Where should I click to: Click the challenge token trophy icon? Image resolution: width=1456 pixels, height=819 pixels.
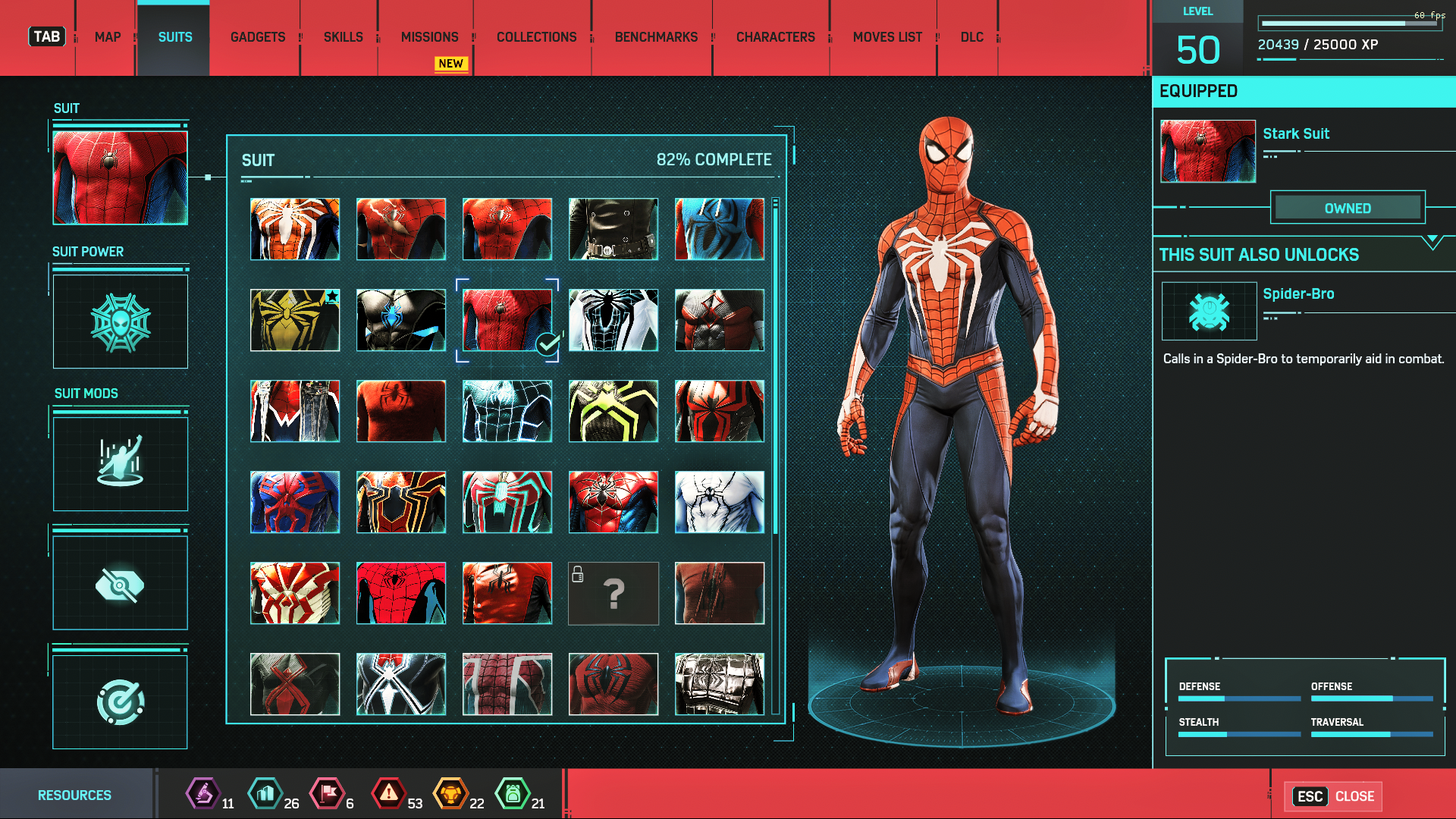(450, 794)
